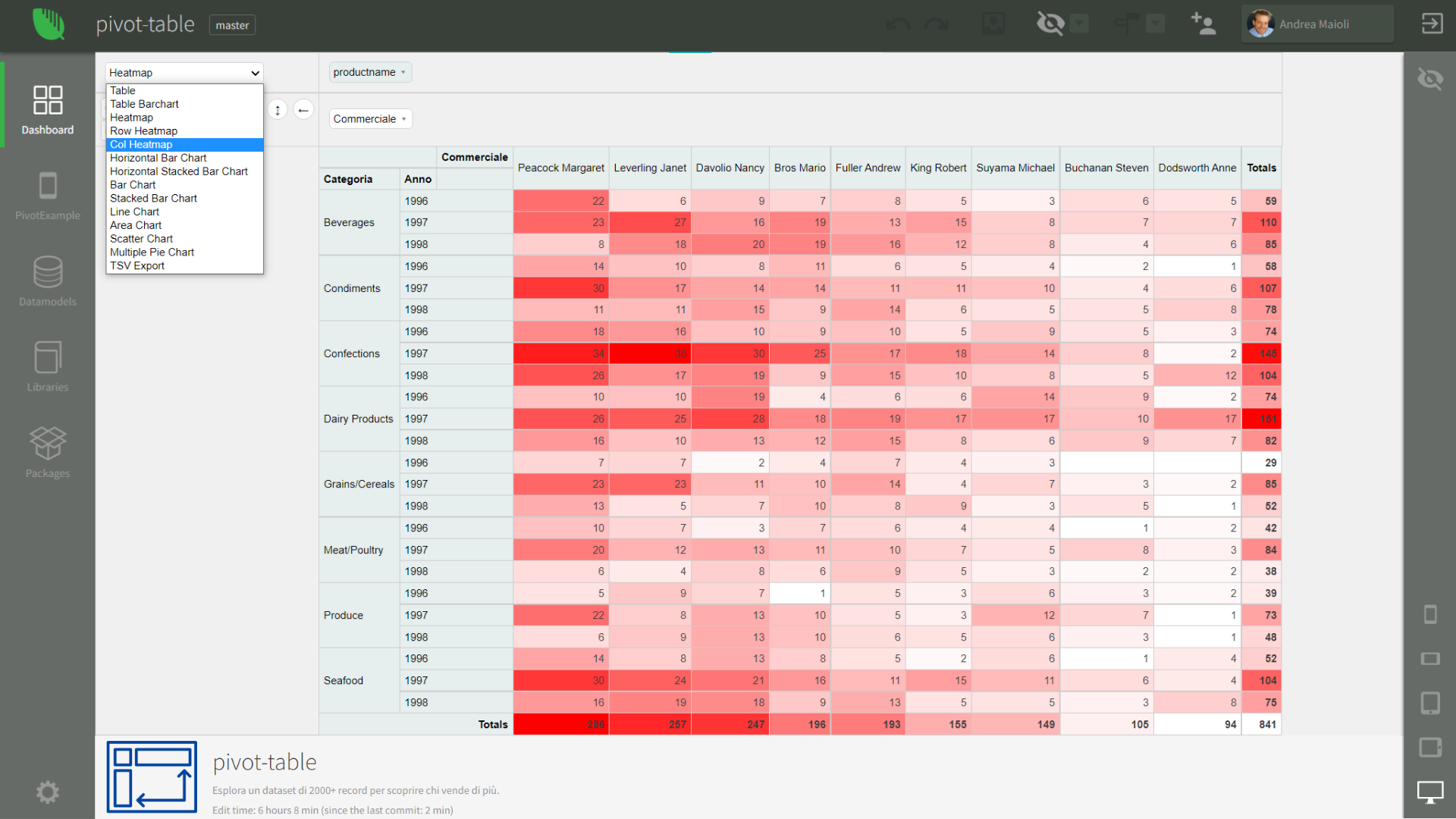
Task: Click the Grains/Cereals category label
Action: (359, 484)
